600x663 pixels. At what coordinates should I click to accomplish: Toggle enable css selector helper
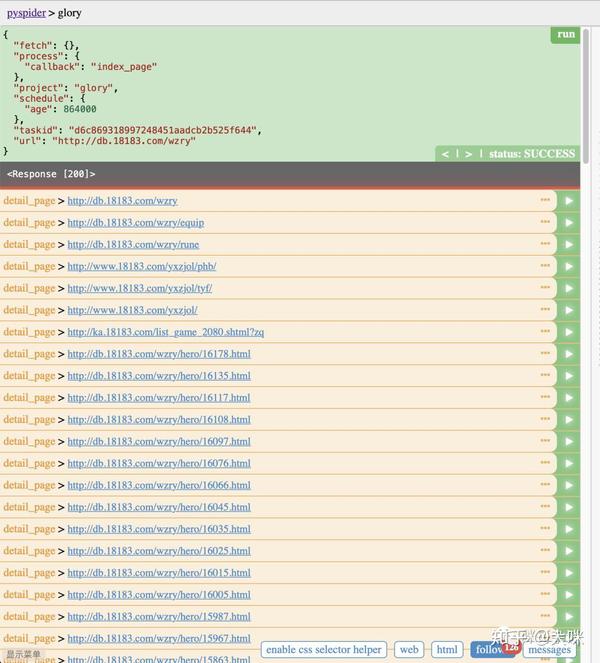pos(324,650)
